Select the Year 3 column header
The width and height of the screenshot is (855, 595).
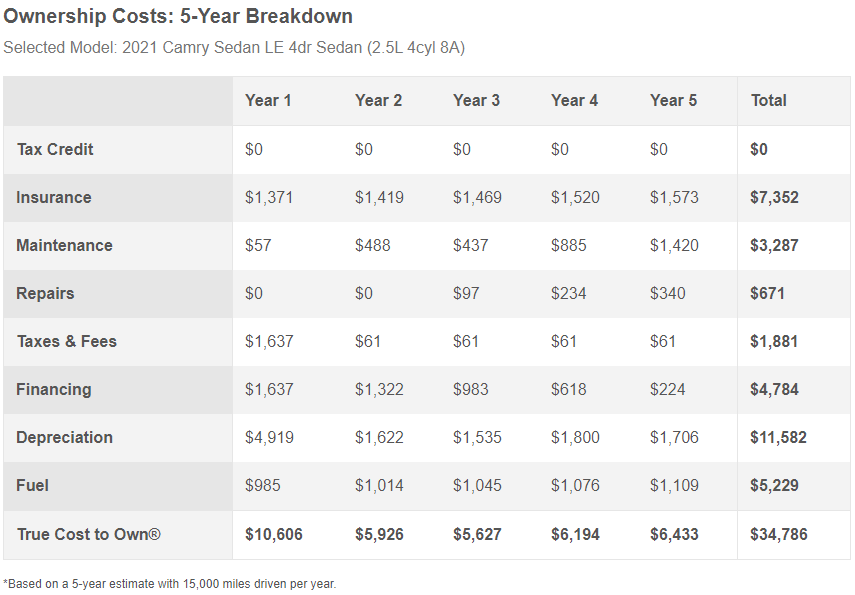pyautogui.click(x=476, y=100)
